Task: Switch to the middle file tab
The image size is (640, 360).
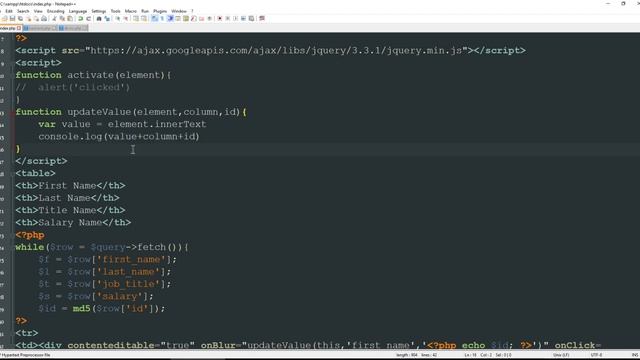Action: [x=40, y=28]
